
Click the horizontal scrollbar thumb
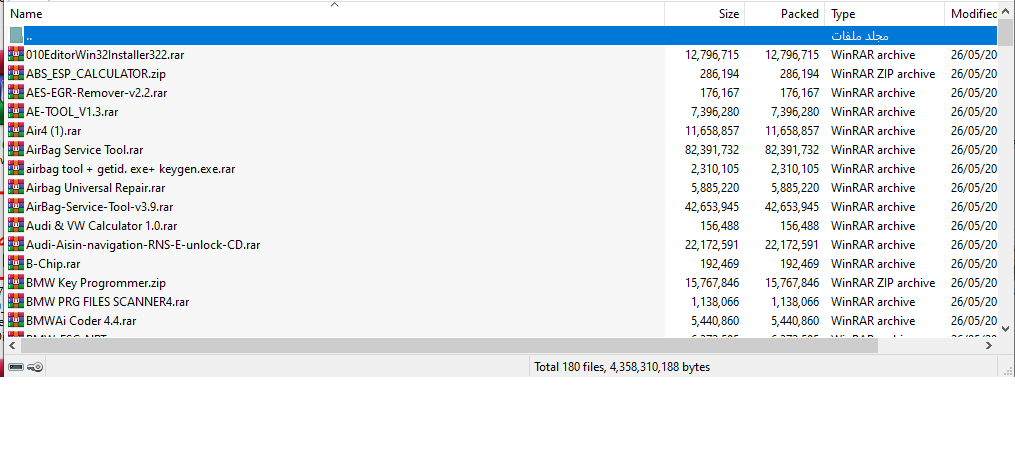(448, 346)
